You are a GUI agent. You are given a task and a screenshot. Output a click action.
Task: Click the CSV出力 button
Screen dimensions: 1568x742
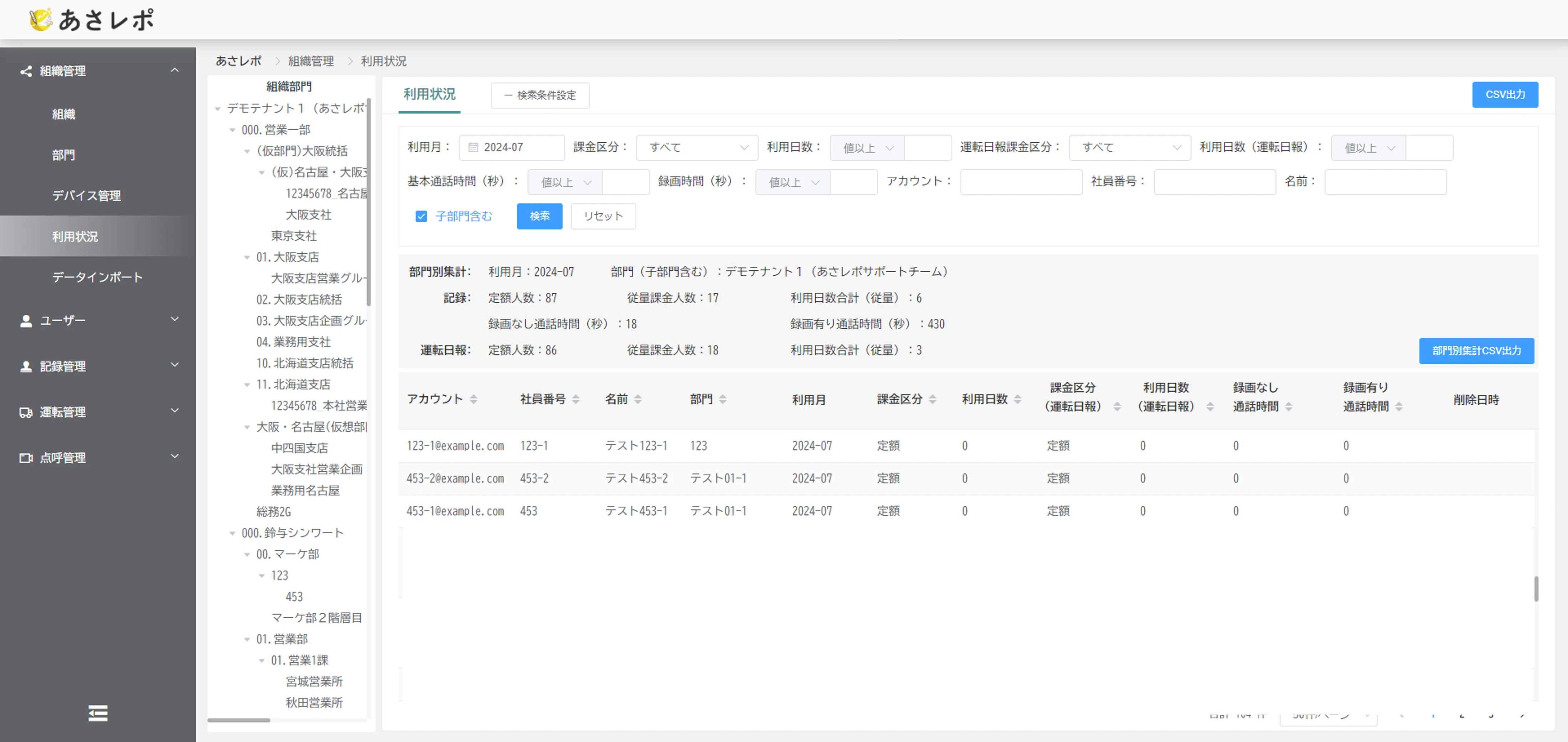(x=1505, y=95)
